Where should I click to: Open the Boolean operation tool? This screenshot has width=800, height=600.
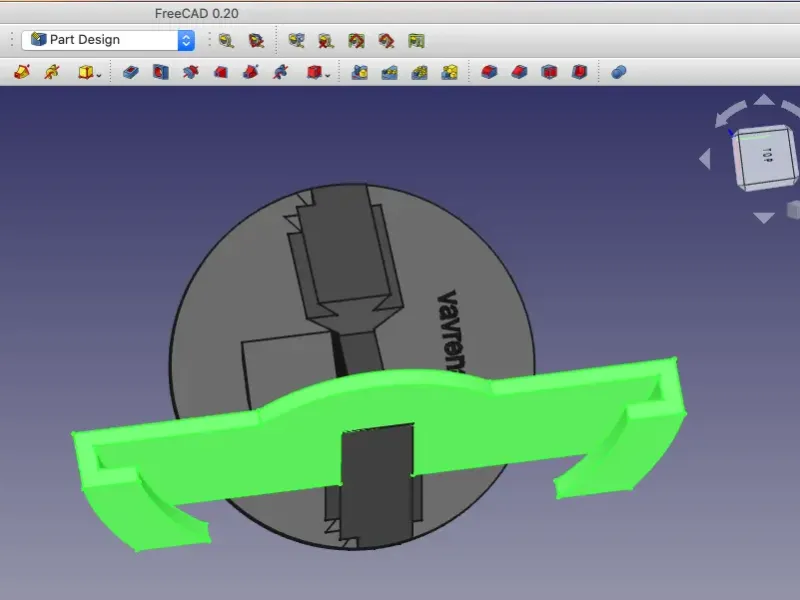click(x=619, y=72)
